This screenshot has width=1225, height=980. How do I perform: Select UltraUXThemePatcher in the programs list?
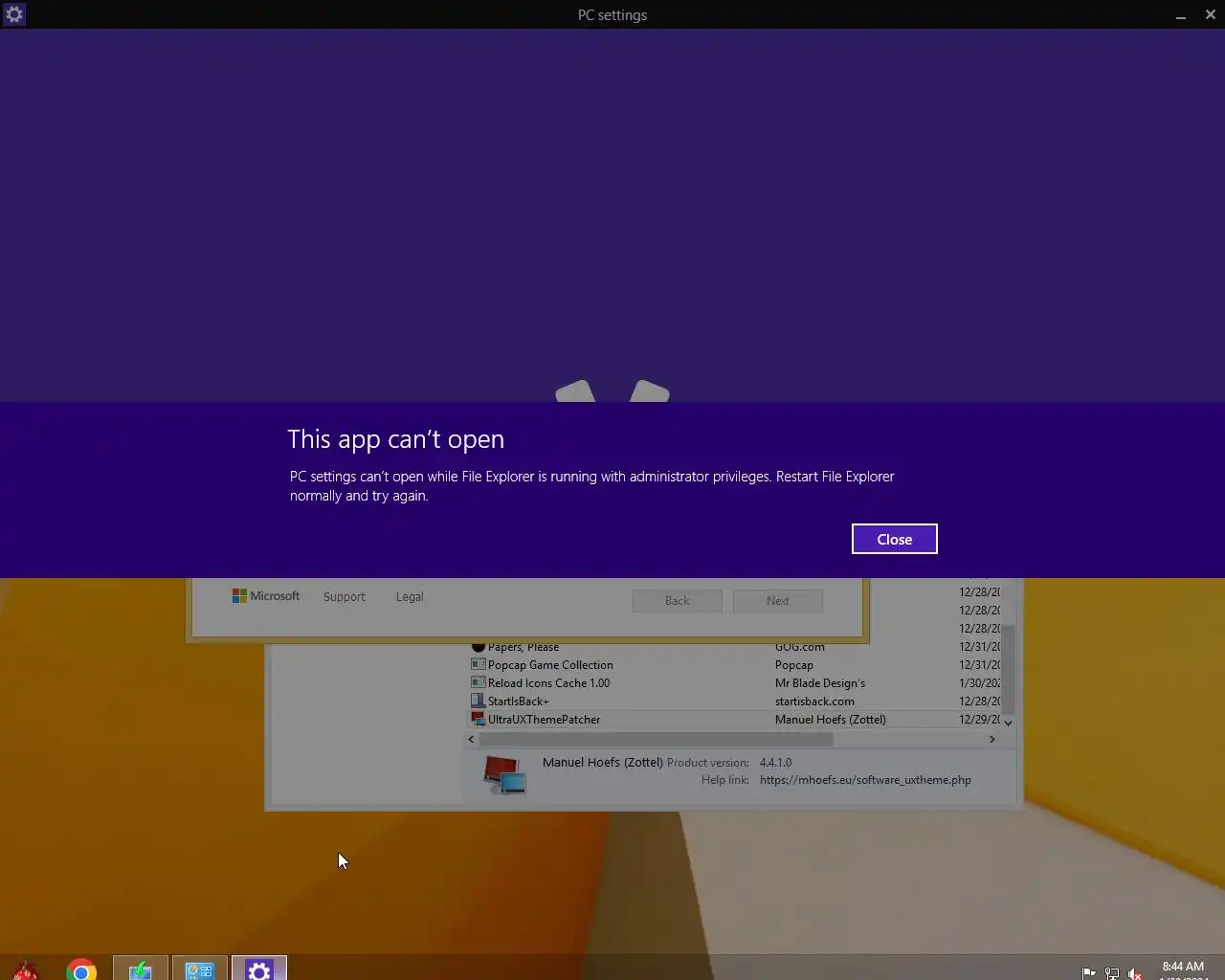544,720
